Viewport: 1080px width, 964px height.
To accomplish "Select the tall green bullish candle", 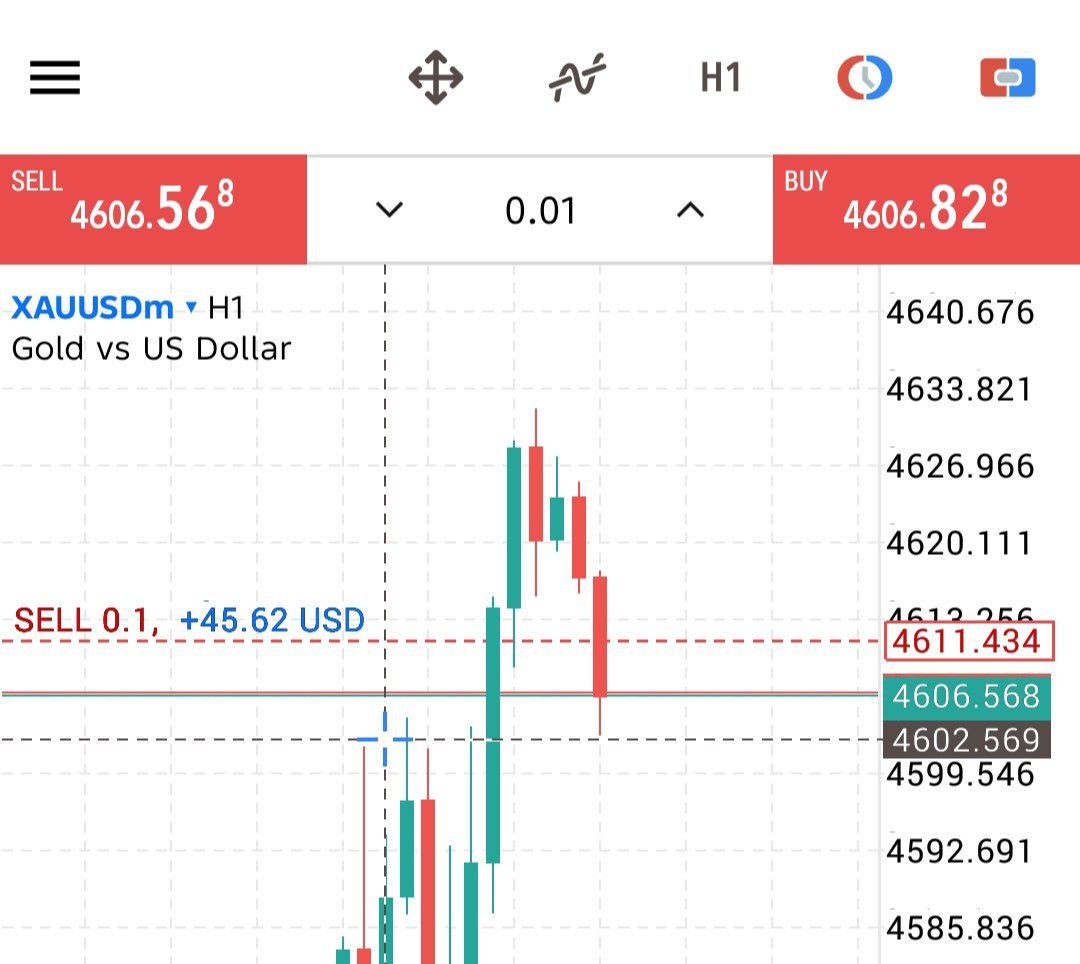I will point(492,735).
